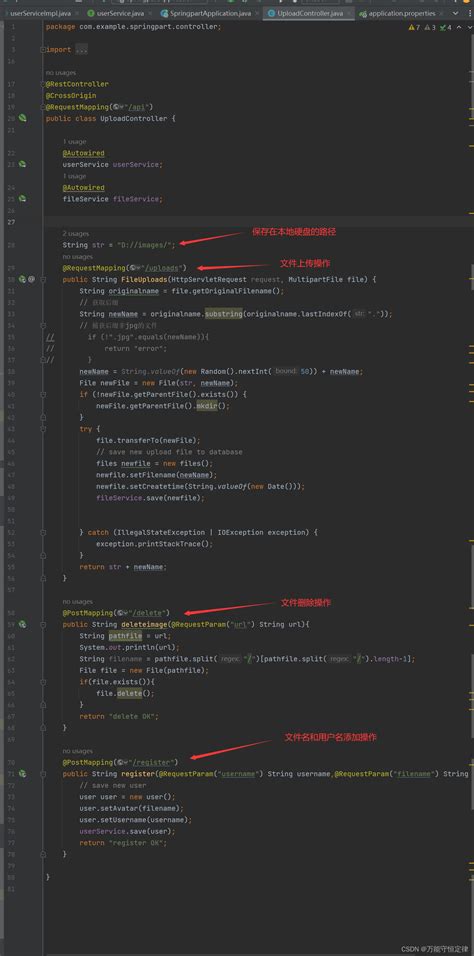
Task: Select the UploadController.java tab
Action: pyautogui.click(x=310, y=13)
